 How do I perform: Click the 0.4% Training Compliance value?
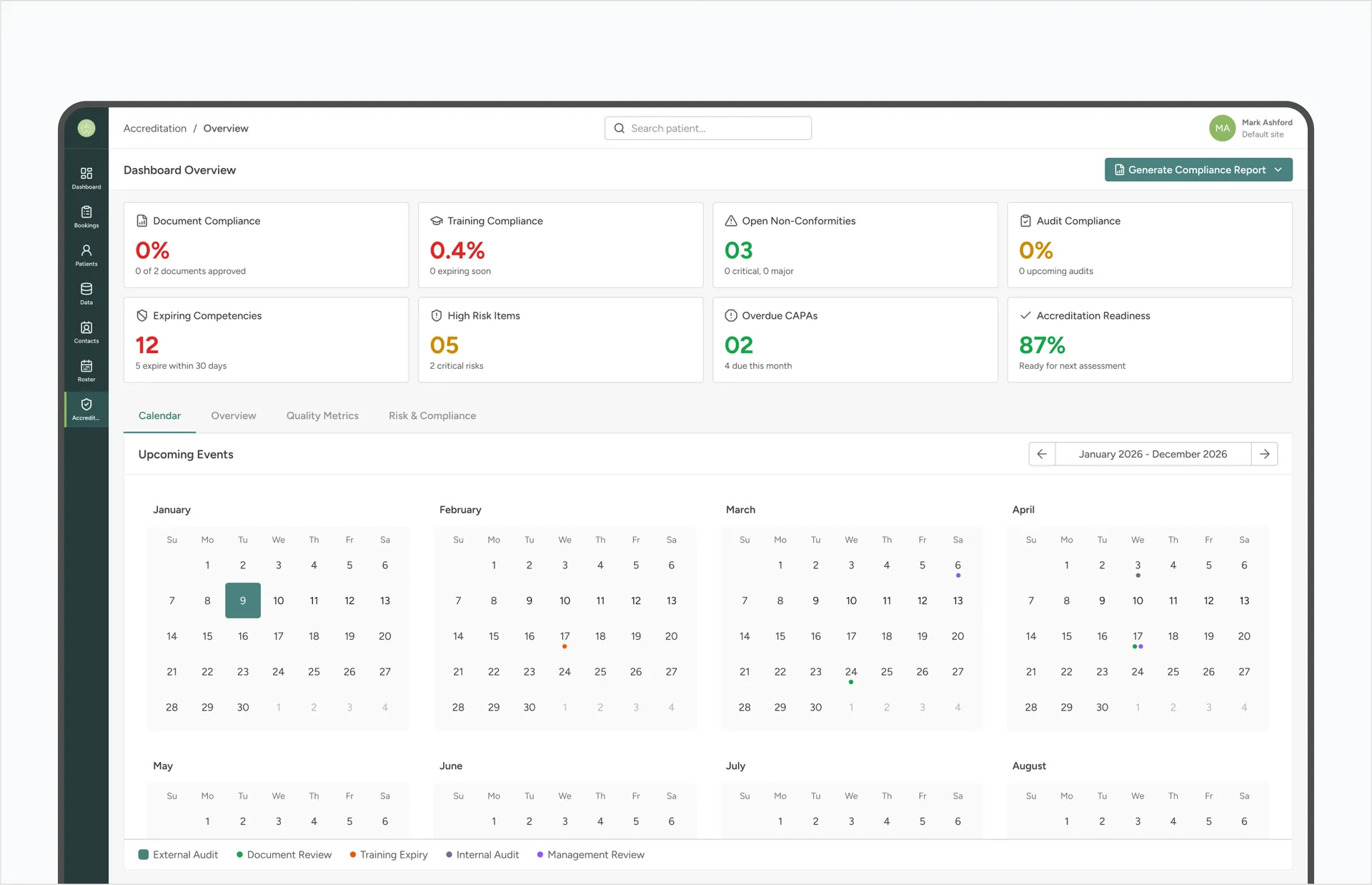[x=457, y=250]
